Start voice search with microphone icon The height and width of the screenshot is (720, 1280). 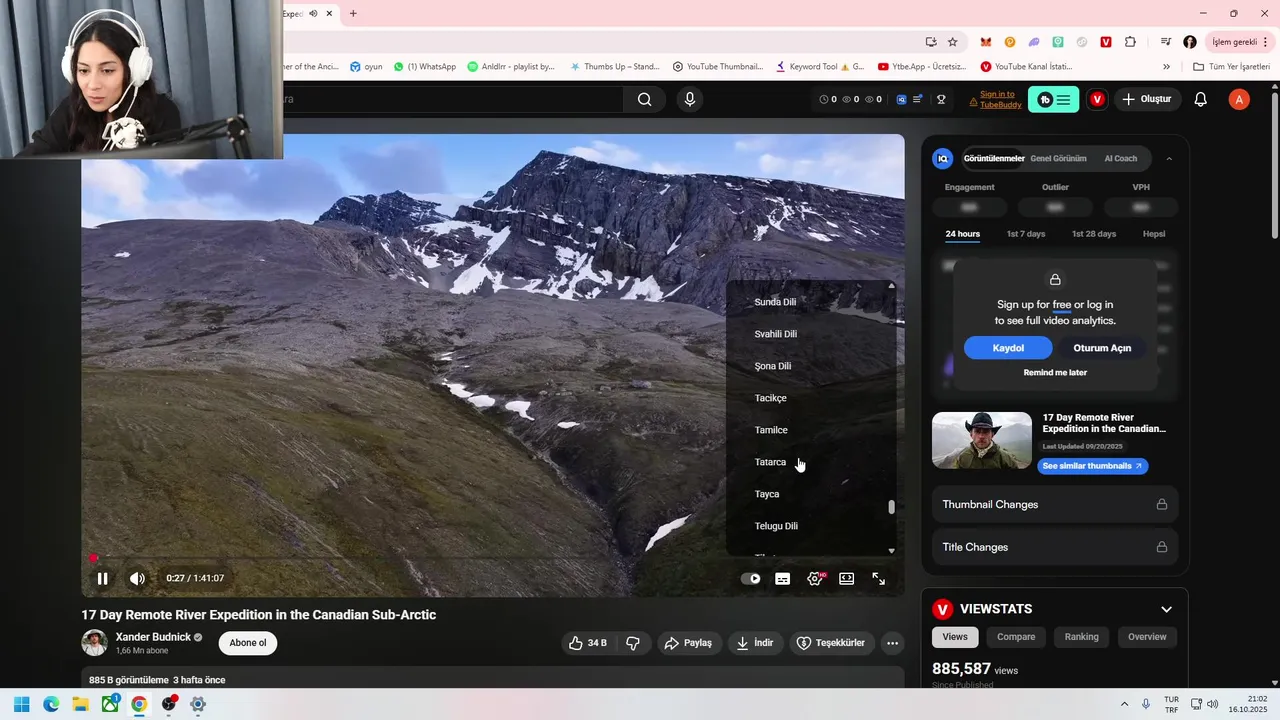[689, 99]
